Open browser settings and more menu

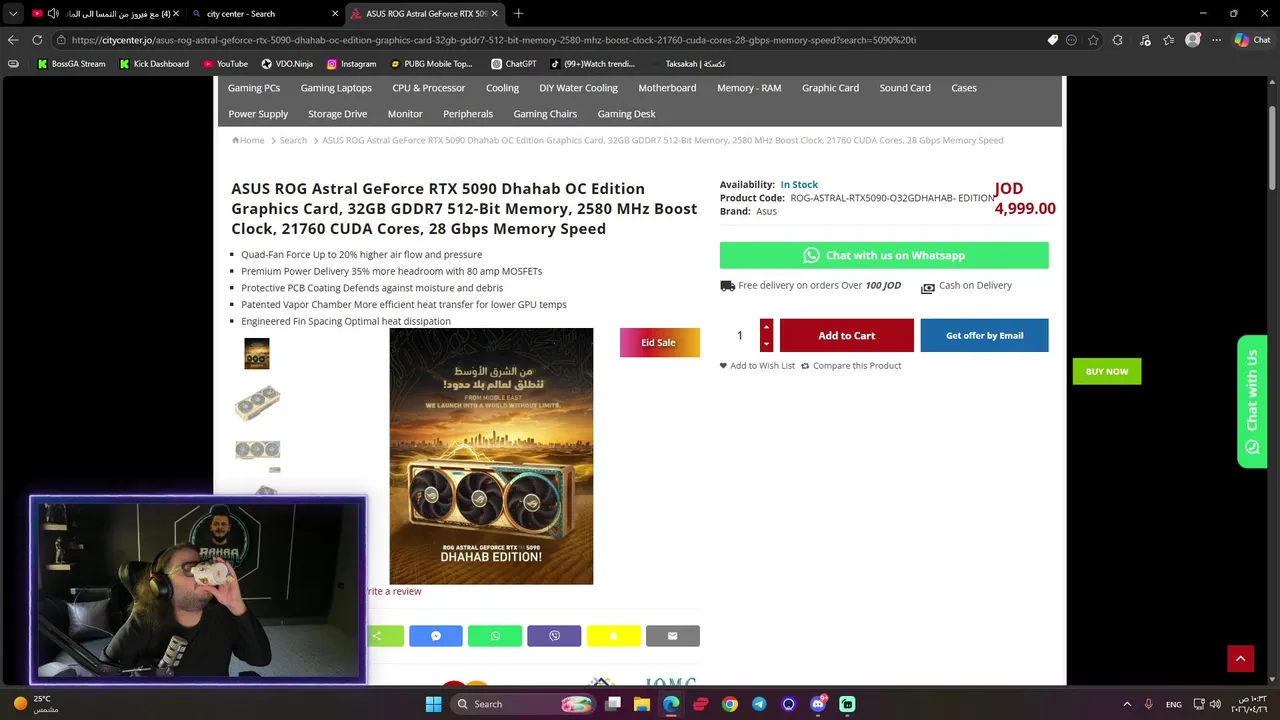[1216, 40]
